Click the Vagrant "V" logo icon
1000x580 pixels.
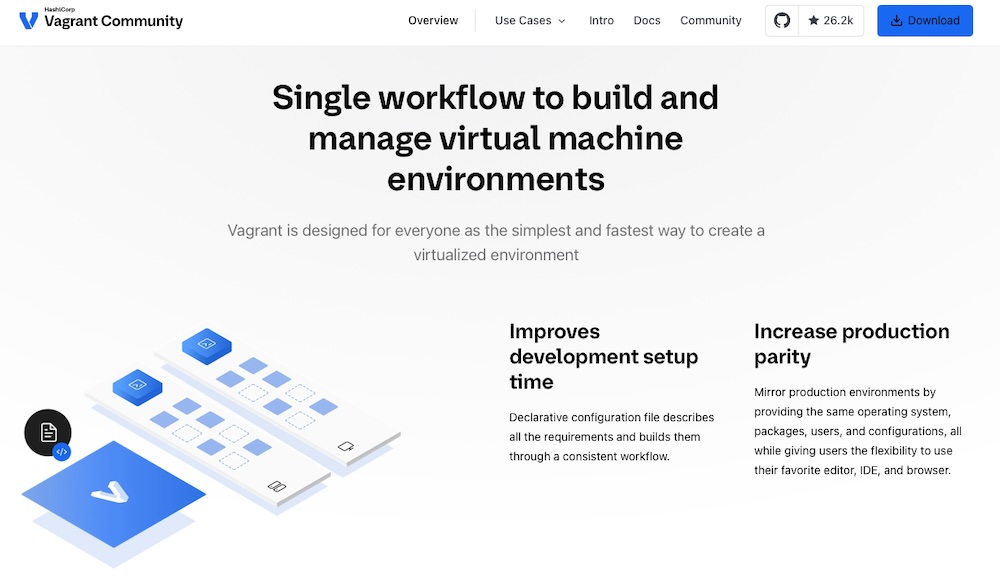click(x=27, y=20)
